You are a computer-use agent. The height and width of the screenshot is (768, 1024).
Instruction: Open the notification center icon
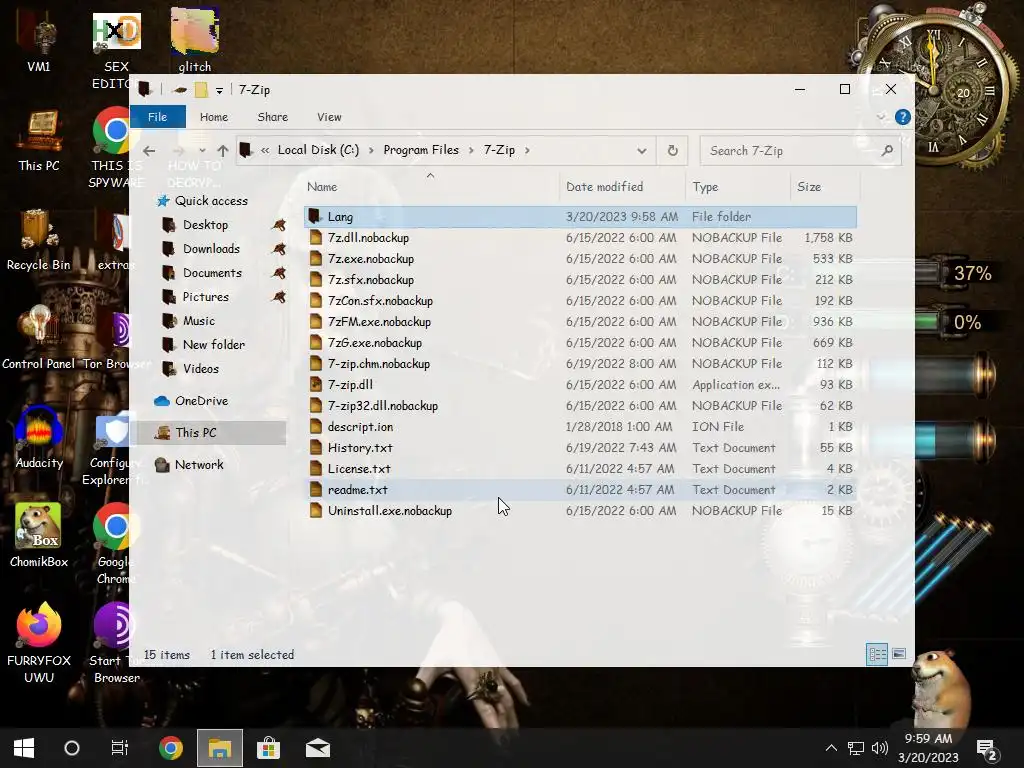(986, 749)
